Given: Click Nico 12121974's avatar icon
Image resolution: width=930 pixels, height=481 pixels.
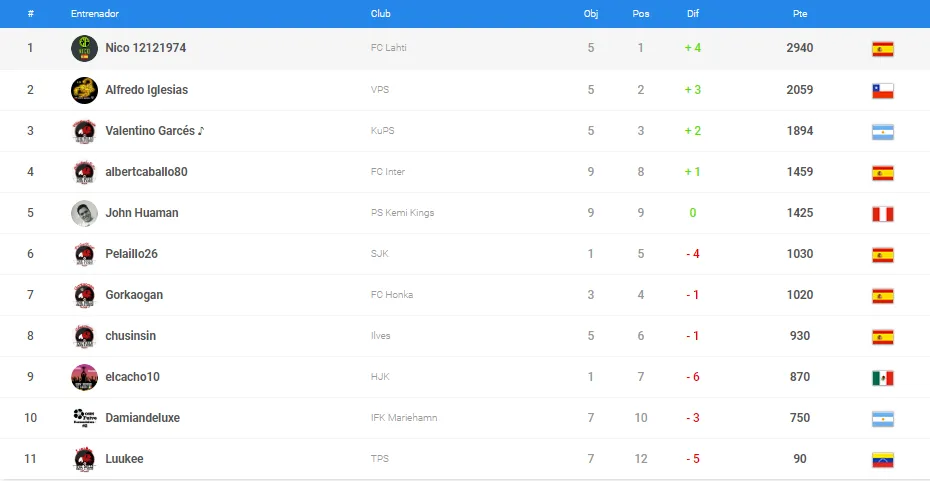Looking at the screenshot, I should click(84, 48).
